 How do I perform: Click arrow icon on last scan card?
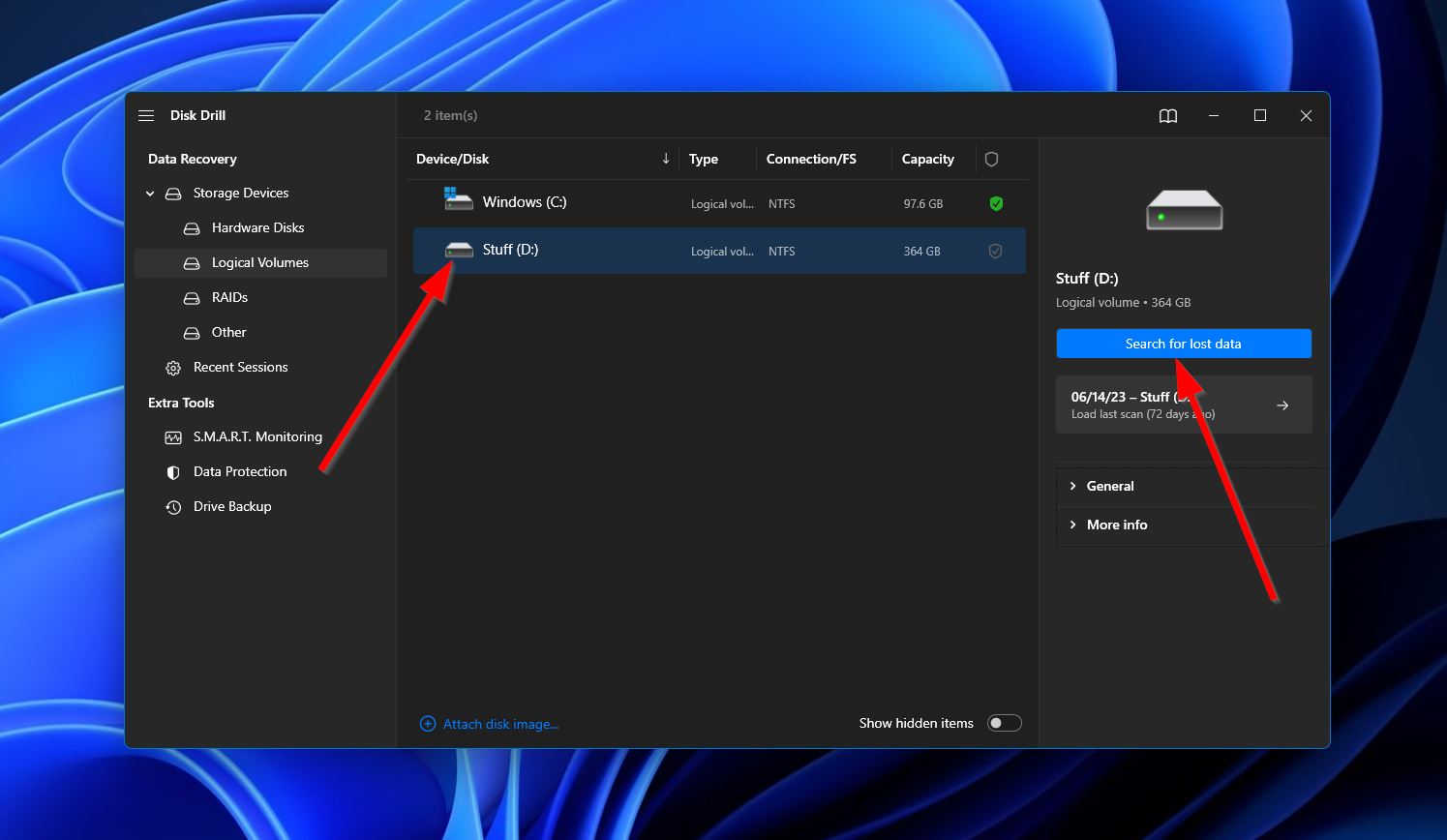click(x=1282, y=405)
